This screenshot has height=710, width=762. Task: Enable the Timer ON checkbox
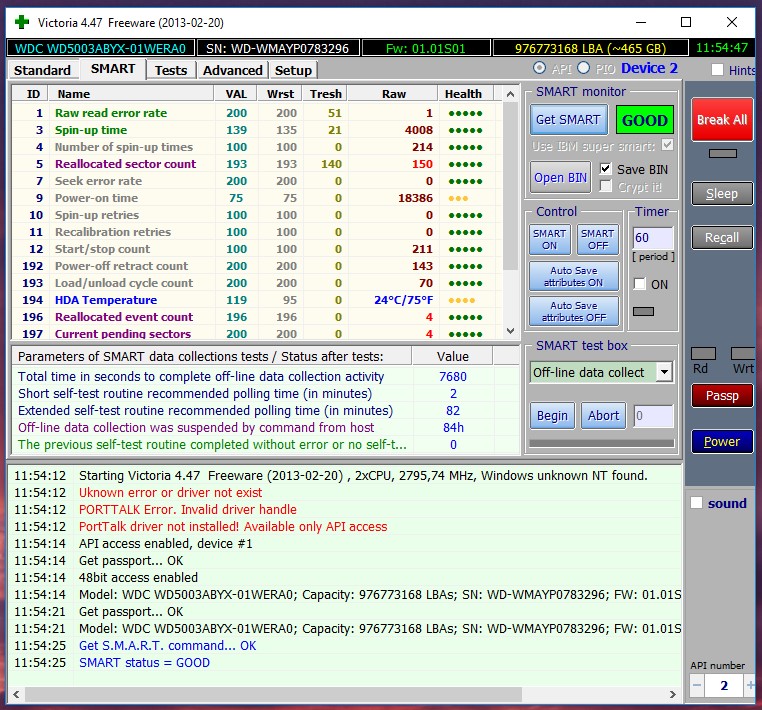tap(640, 284)
